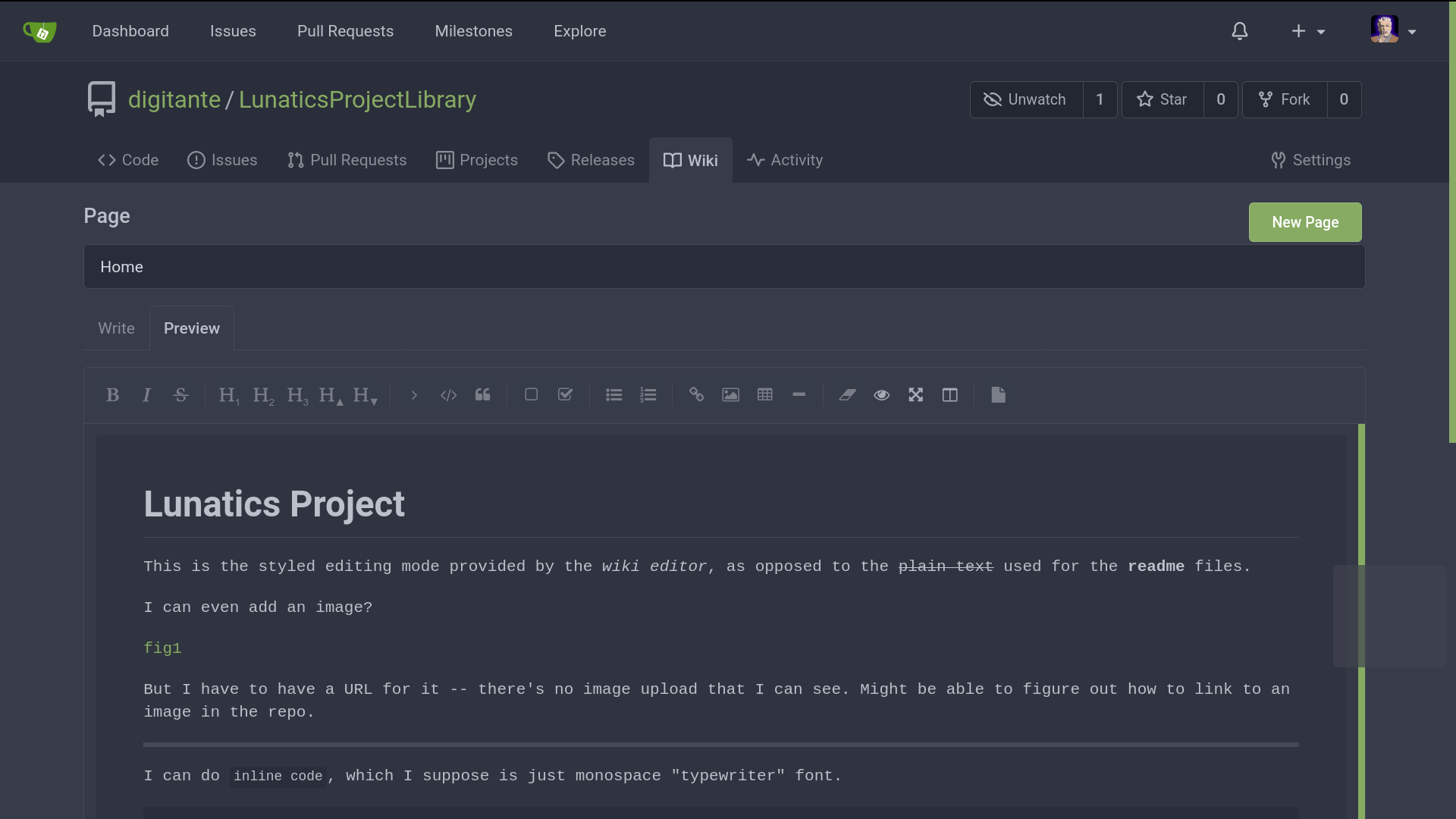Screen dimensions: 1456x819
Task: Click the blockquote quote icon
Action: click(483, 395)
